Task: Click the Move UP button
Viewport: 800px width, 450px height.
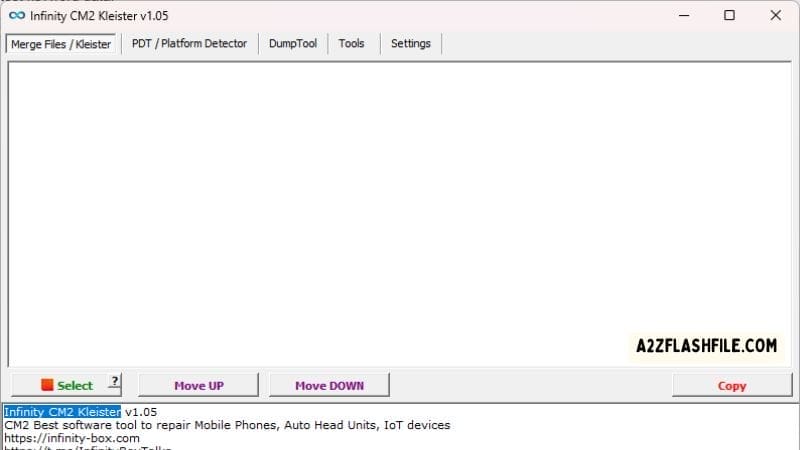Action: click(x=198, y=385)
